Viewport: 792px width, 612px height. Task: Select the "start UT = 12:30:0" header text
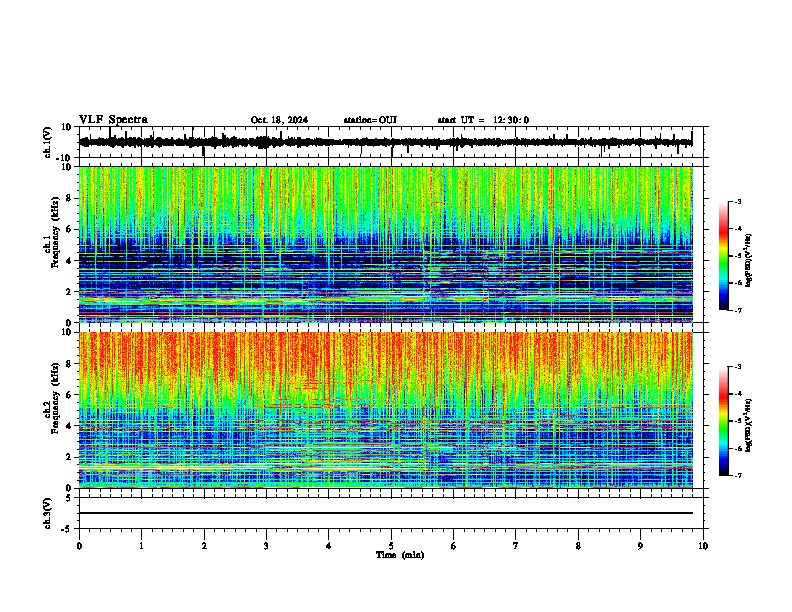coord(483,120)
